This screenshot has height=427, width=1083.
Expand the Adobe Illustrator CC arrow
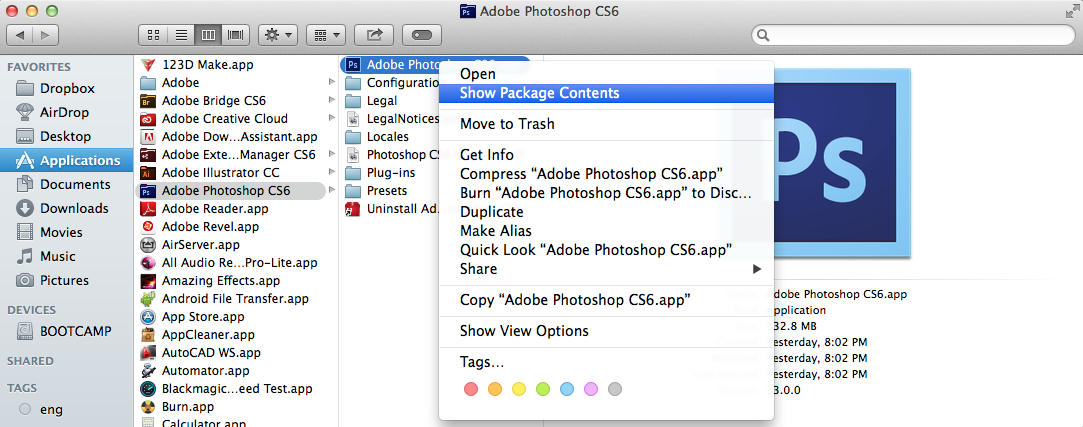333,172
